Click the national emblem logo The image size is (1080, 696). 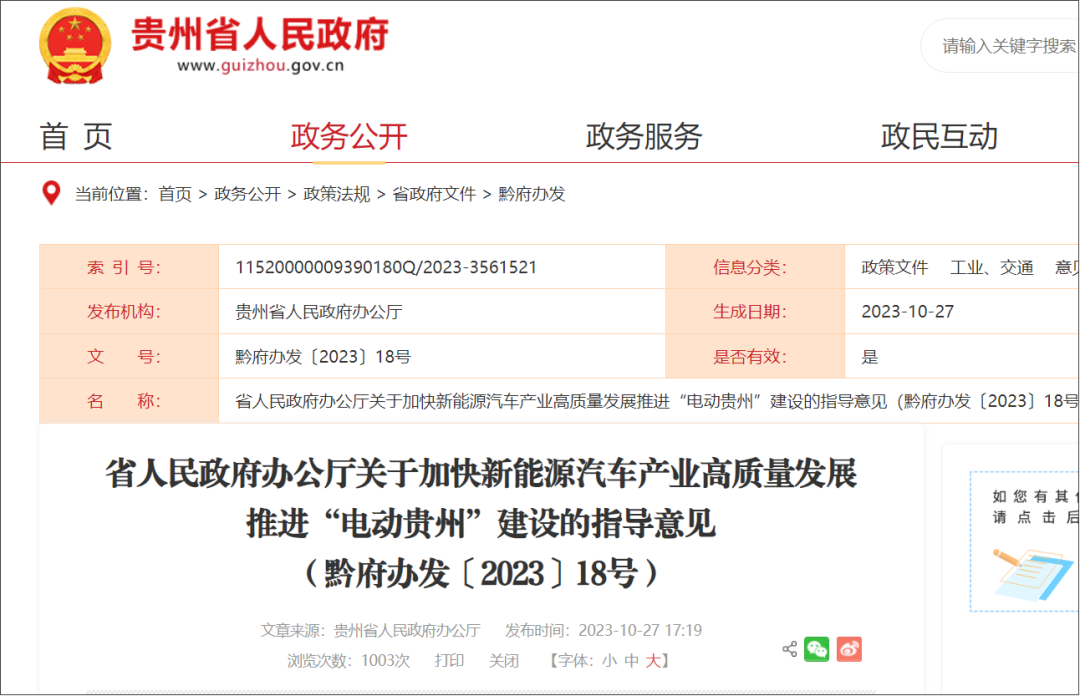click(x=76, y=44)
